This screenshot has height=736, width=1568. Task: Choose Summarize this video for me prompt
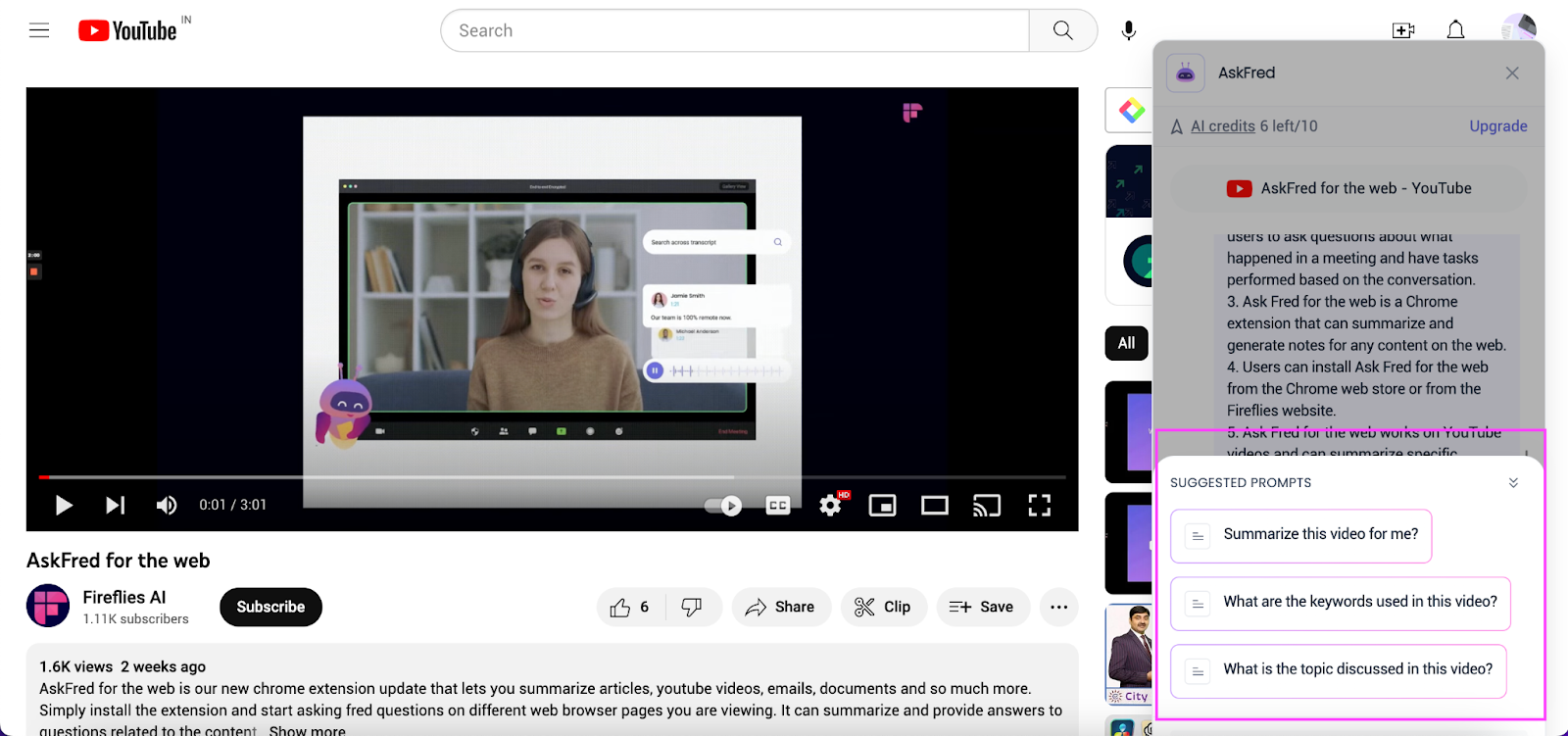point(1301,535)
